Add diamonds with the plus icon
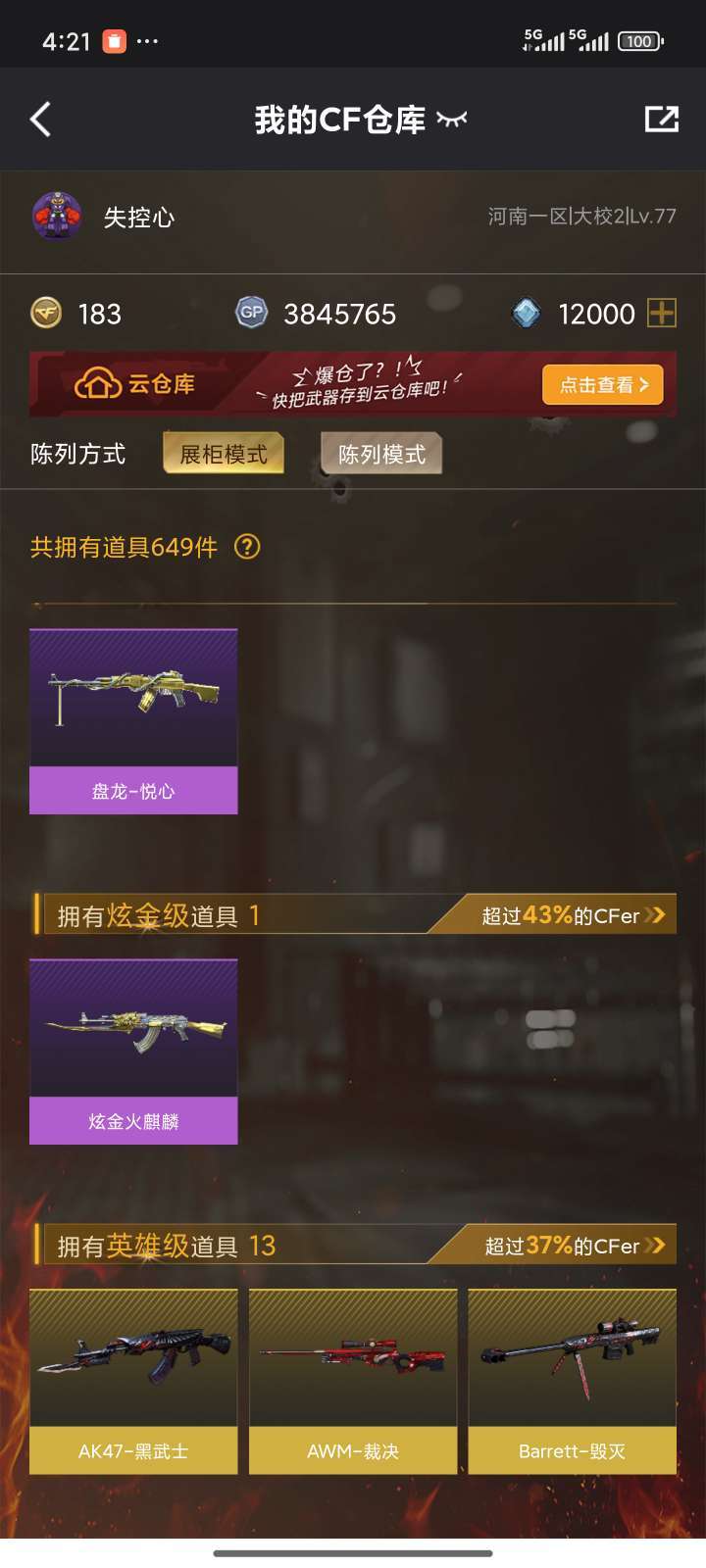 662,314
